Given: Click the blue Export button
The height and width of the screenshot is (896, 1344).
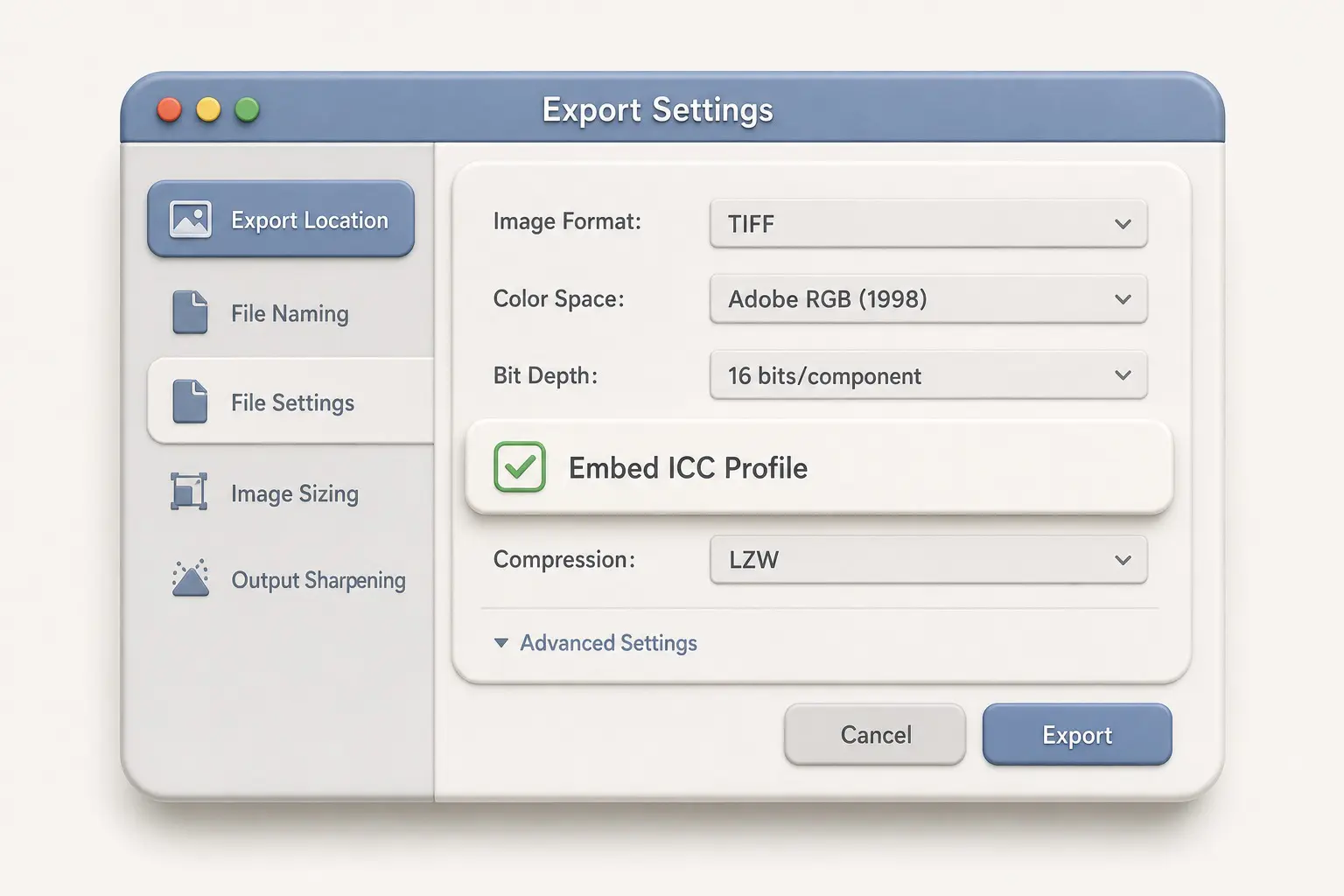Looking at the screenshot, I should pyautogui.click(x=1077, y=735).
